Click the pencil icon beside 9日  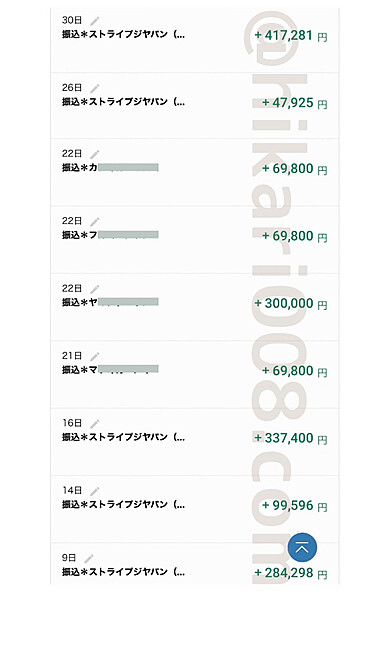click(88, 558)
